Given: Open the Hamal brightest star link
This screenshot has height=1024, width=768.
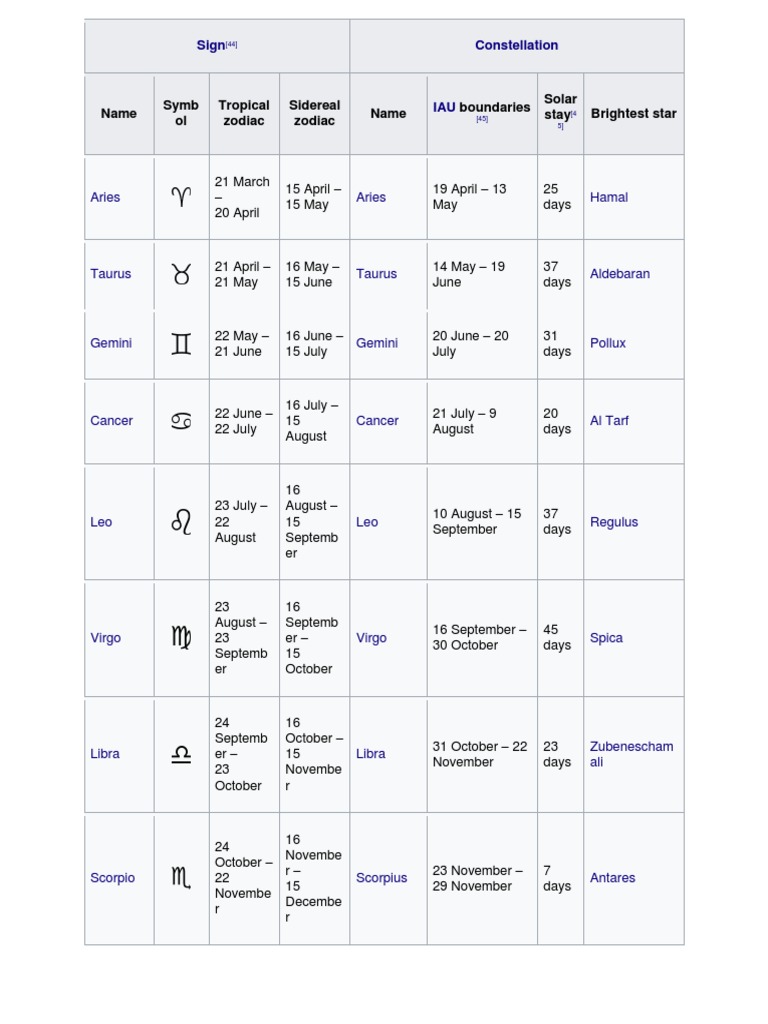Looking at the screenshot, I should pos(609,197).
